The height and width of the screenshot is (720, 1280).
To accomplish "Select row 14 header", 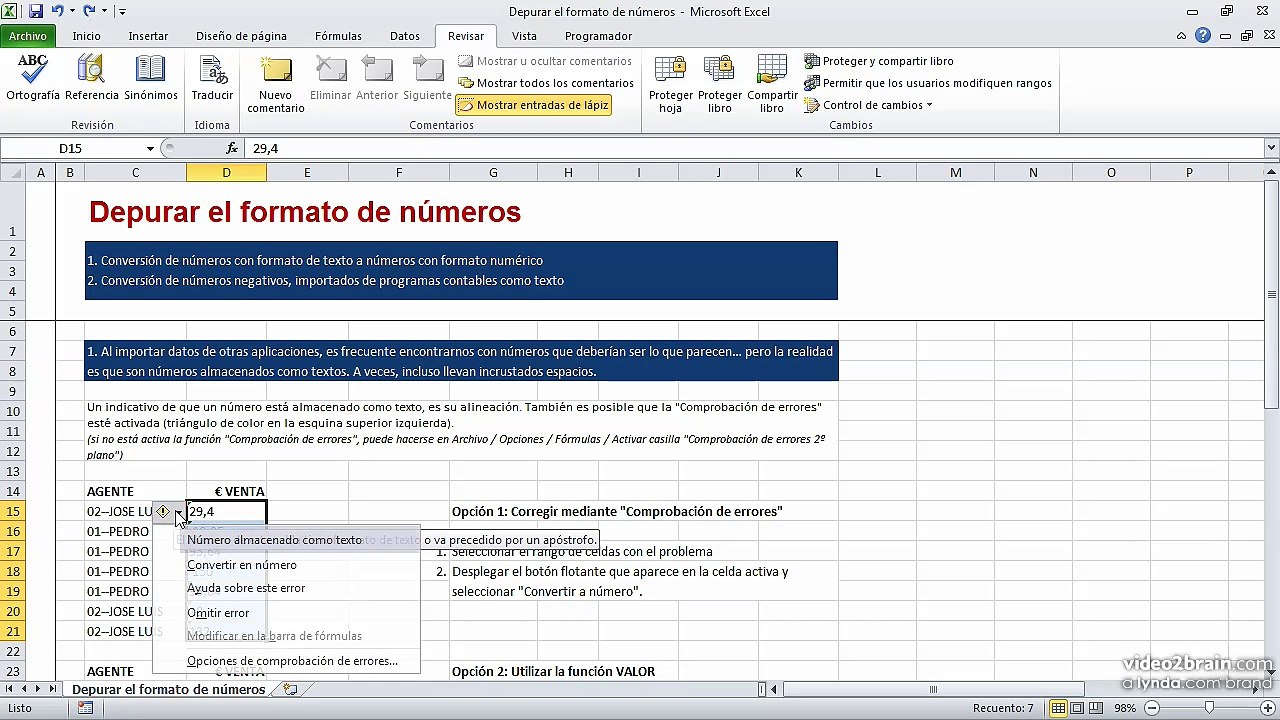I will (13, 491).
